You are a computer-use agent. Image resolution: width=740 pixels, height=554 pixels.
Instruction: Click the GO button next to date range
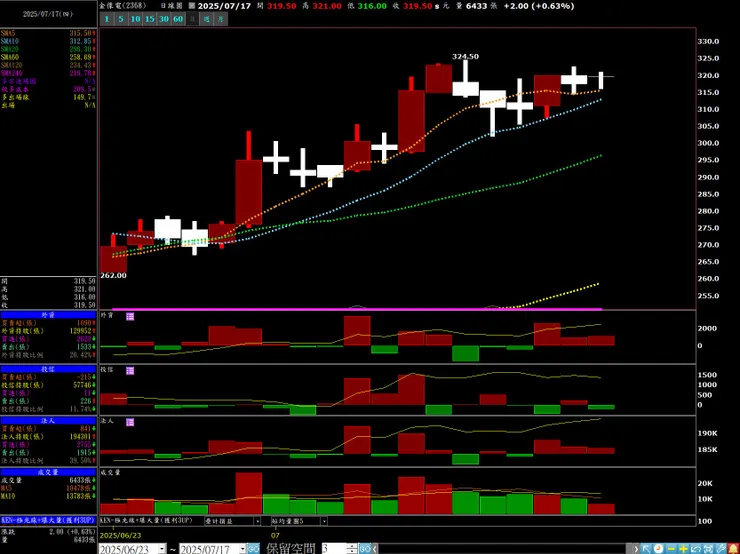tap(254, 549)
